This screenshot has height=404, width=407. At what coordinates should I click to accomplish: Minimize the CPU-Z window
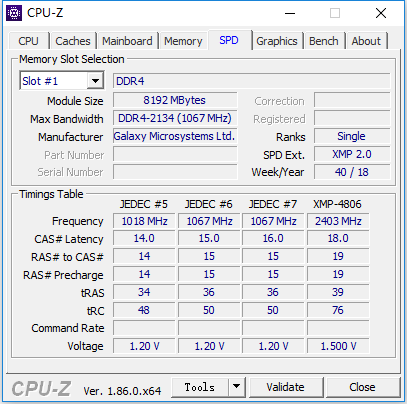click(x=290, y=13)
